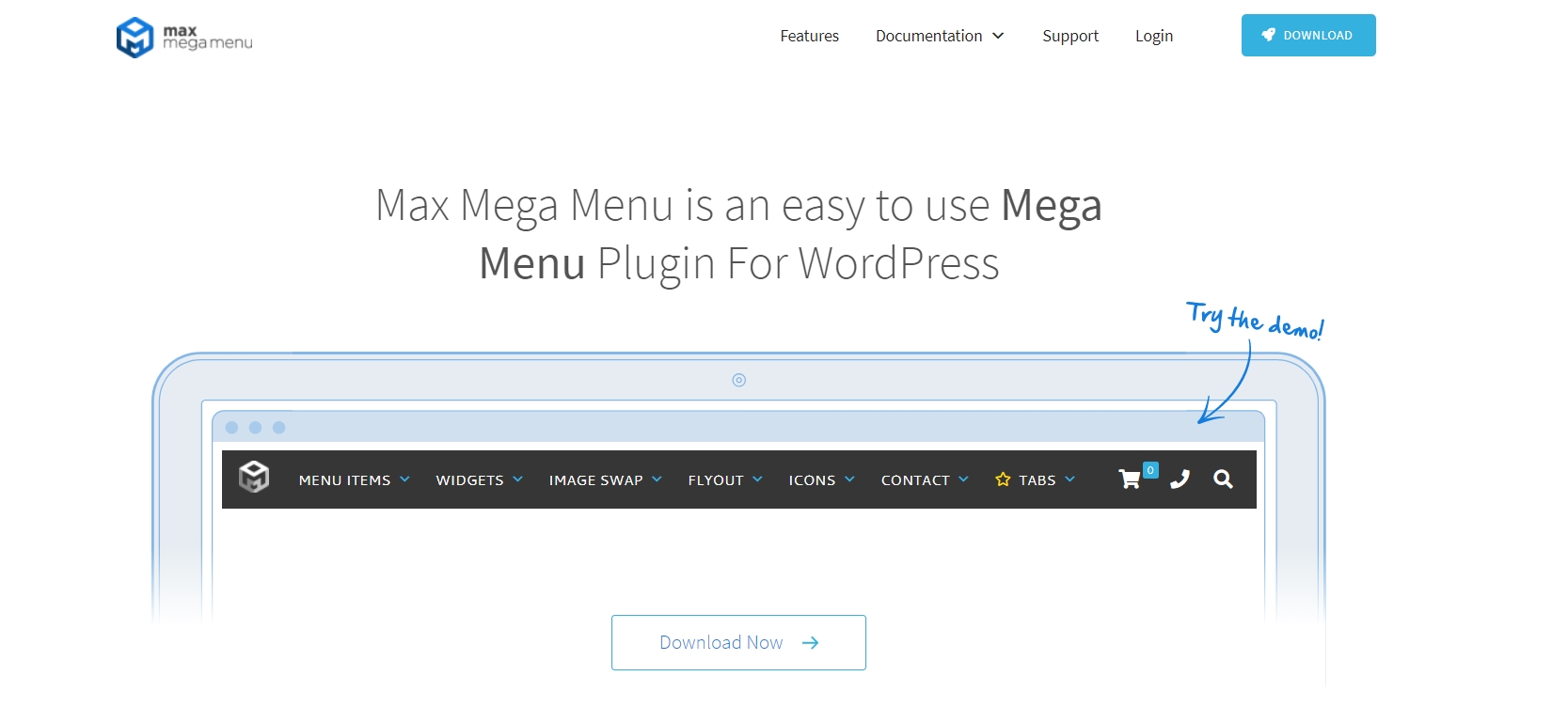This screenshot has height=723, width=1568.
Task: Click the cube logo in demo menu bar
Action: [254, 478]
